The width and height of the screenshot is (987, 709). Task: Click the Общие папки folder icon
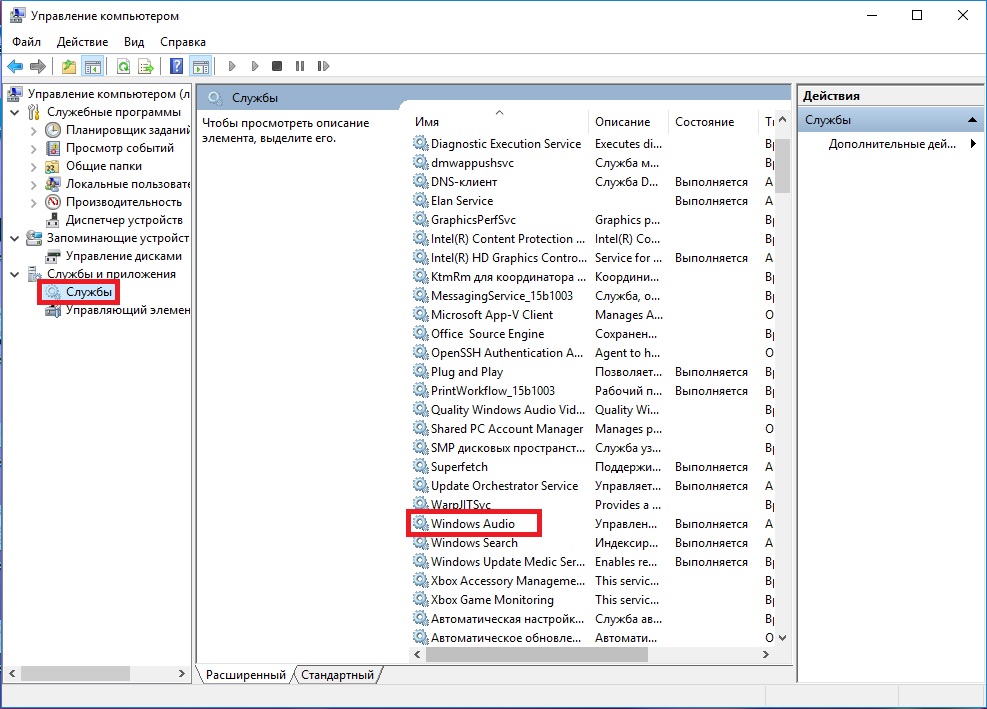point(54,166)
